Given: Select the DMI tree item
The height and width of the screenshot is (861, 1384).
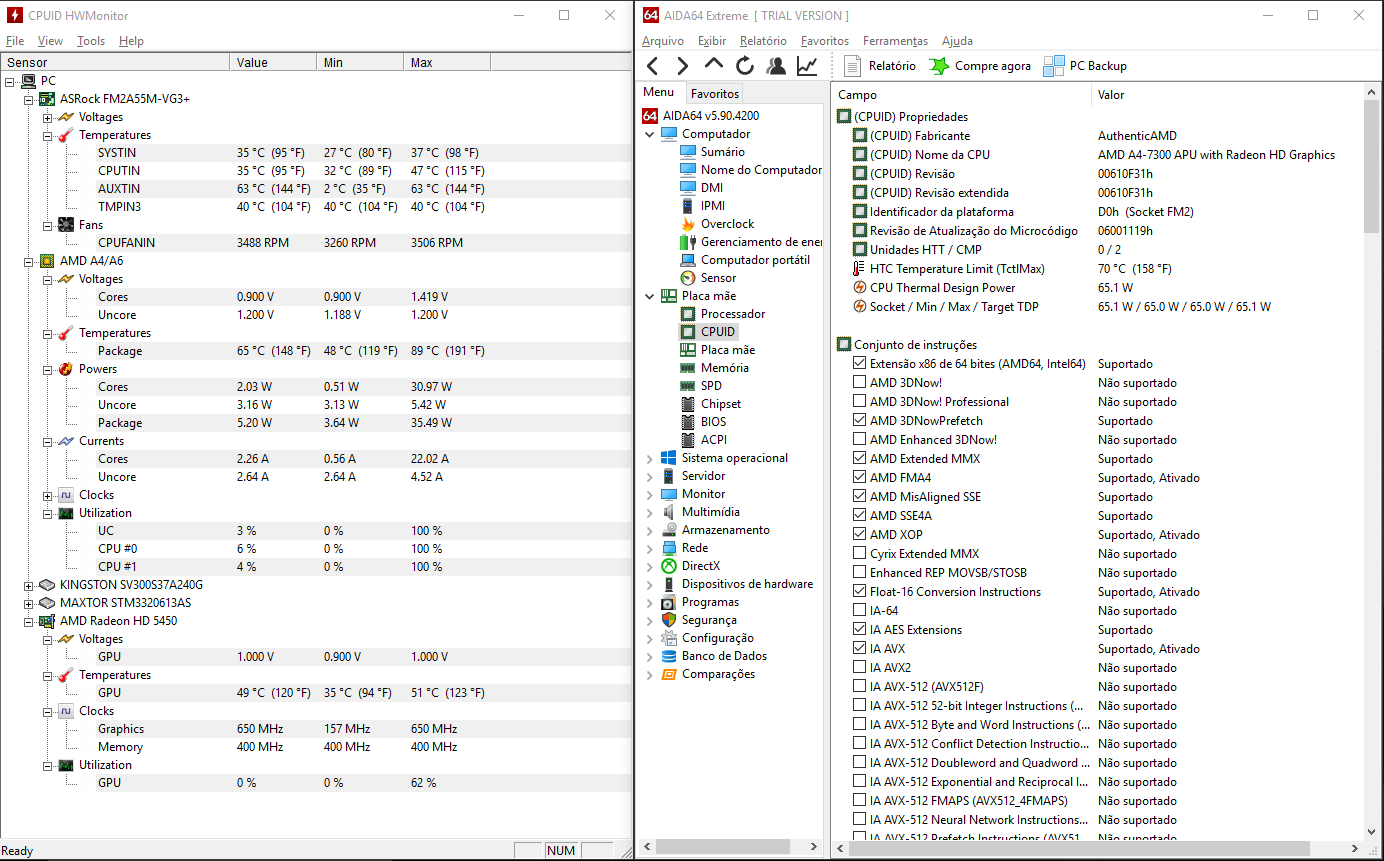Looking at the screenshot, I should point(711,188).
